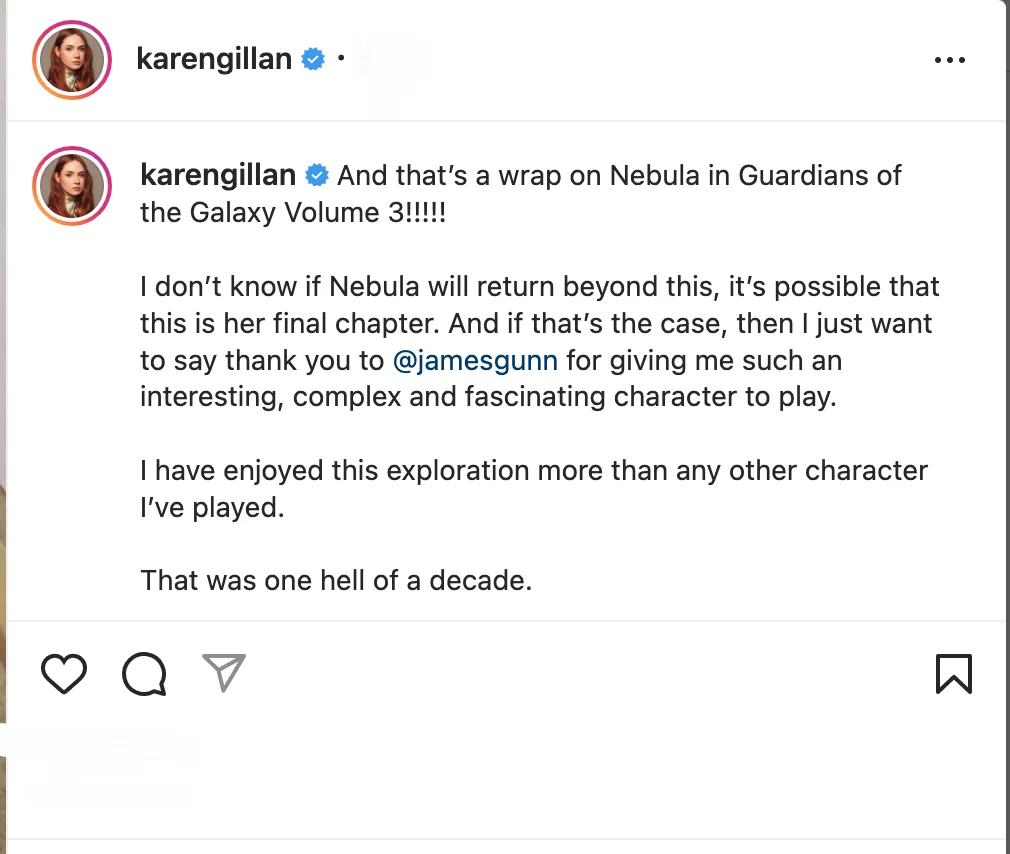Click the "Galaxy Volume 3!!!!!" caption line
The height and width of the screenshot is (854, 1010).
[292, 212]
